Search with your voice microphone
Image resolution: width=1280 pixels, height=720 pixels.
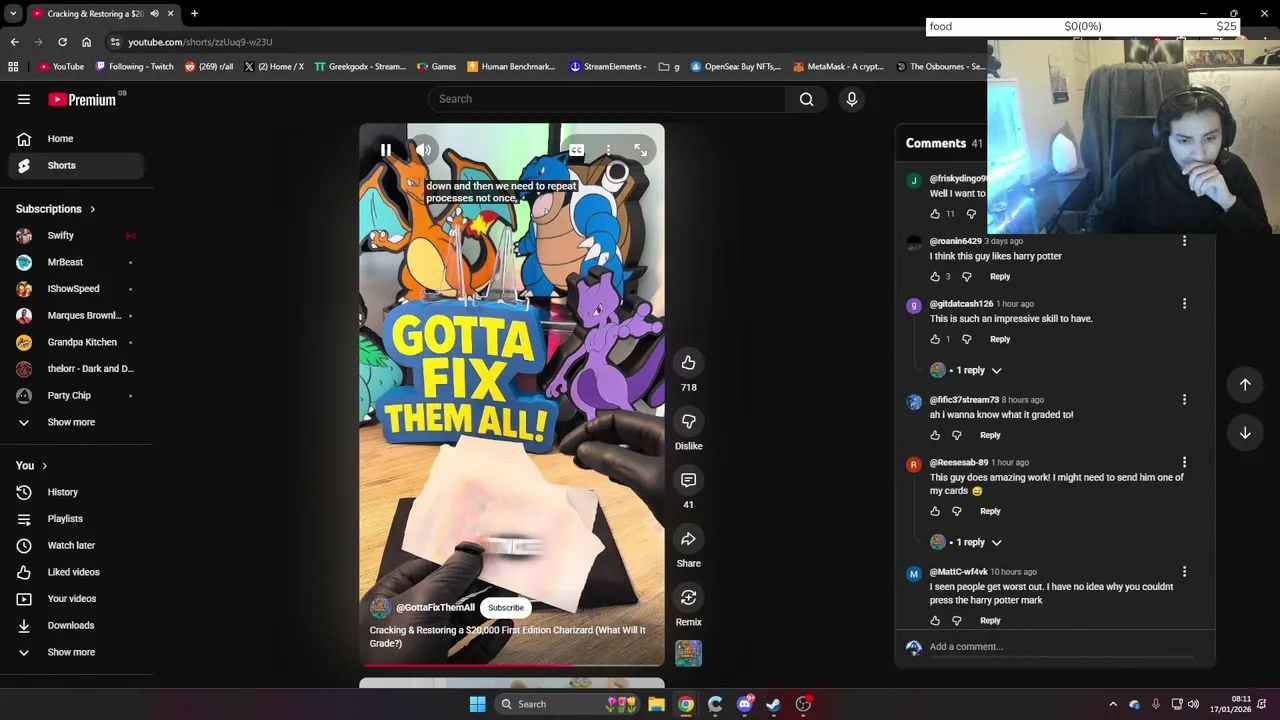(852, 99)
